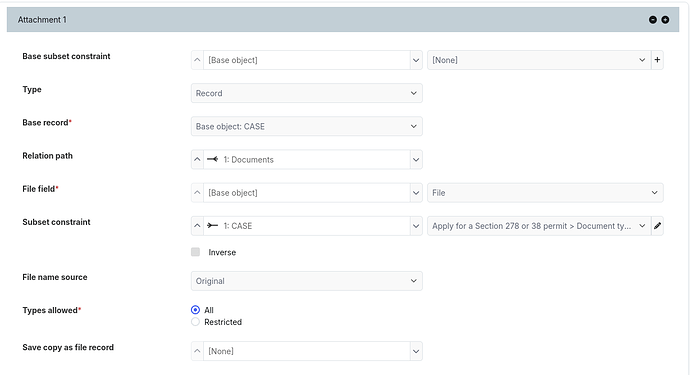Image resolution: width=690 pixels, height=375 pixels.
Task: Open the Base record dropdown showing Base object: CASE
Action: [307, 126]
